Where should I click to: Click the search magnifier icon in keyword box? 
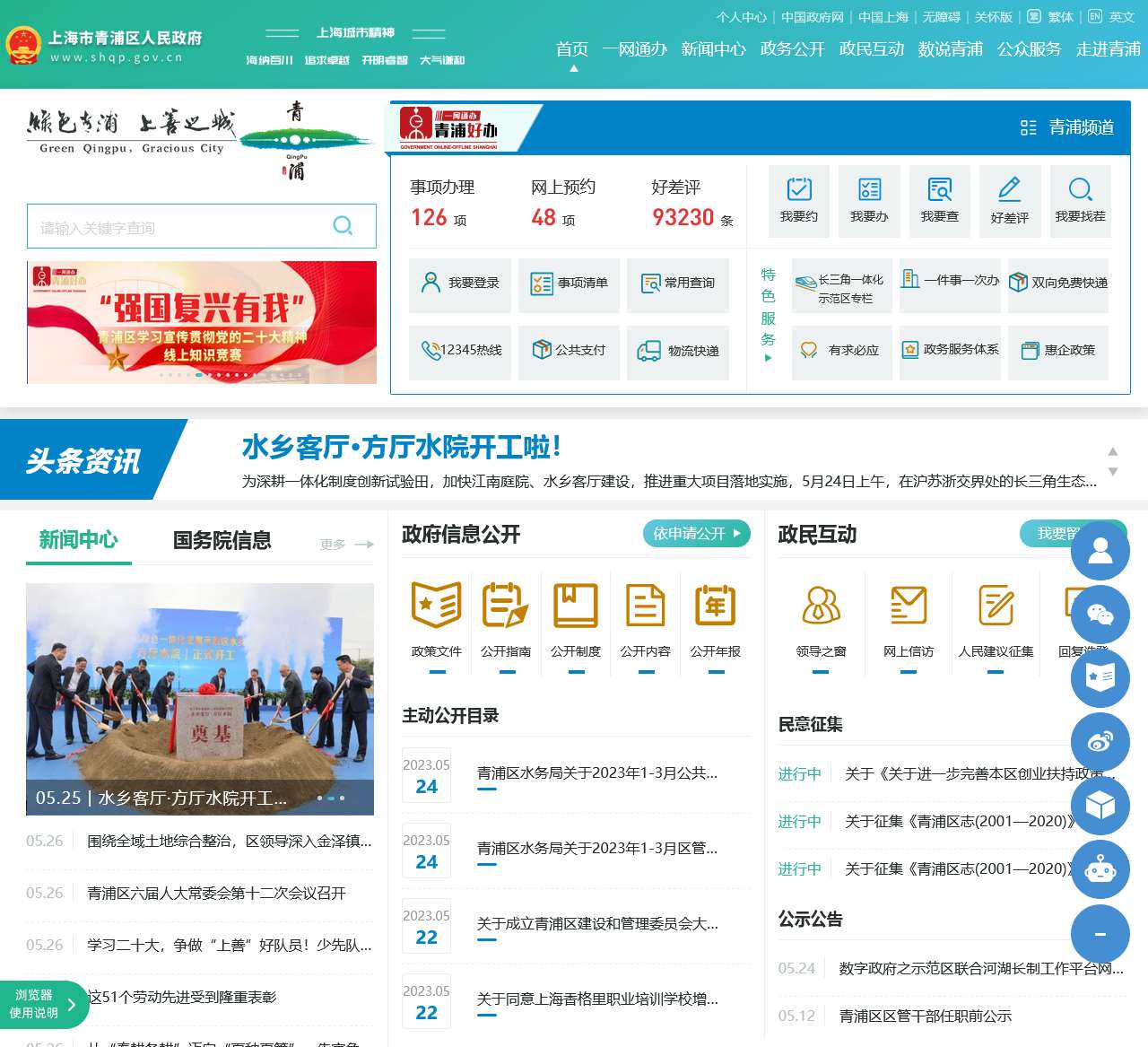pos(343,226)
